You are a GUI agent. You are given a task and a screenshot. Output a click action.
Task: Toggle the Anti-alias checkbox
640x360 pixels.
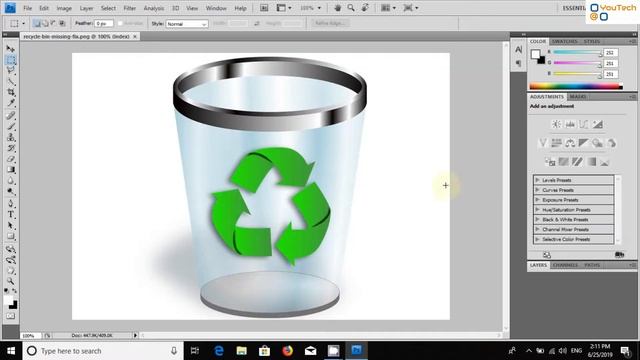[120, 24]
